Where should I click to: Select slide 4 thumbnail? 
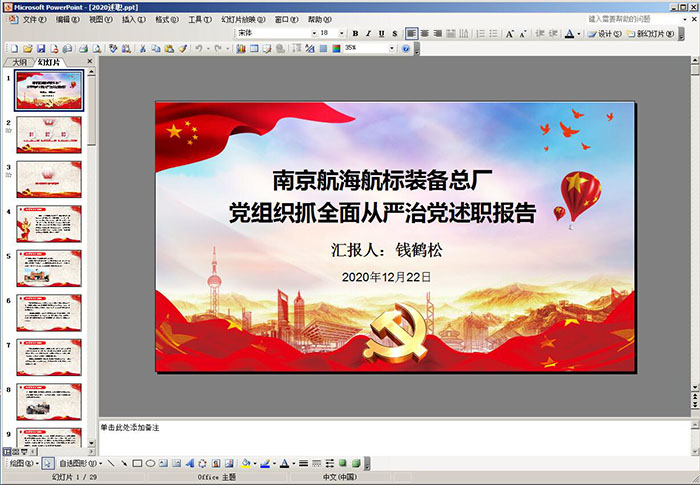click(x=49, y=224)
